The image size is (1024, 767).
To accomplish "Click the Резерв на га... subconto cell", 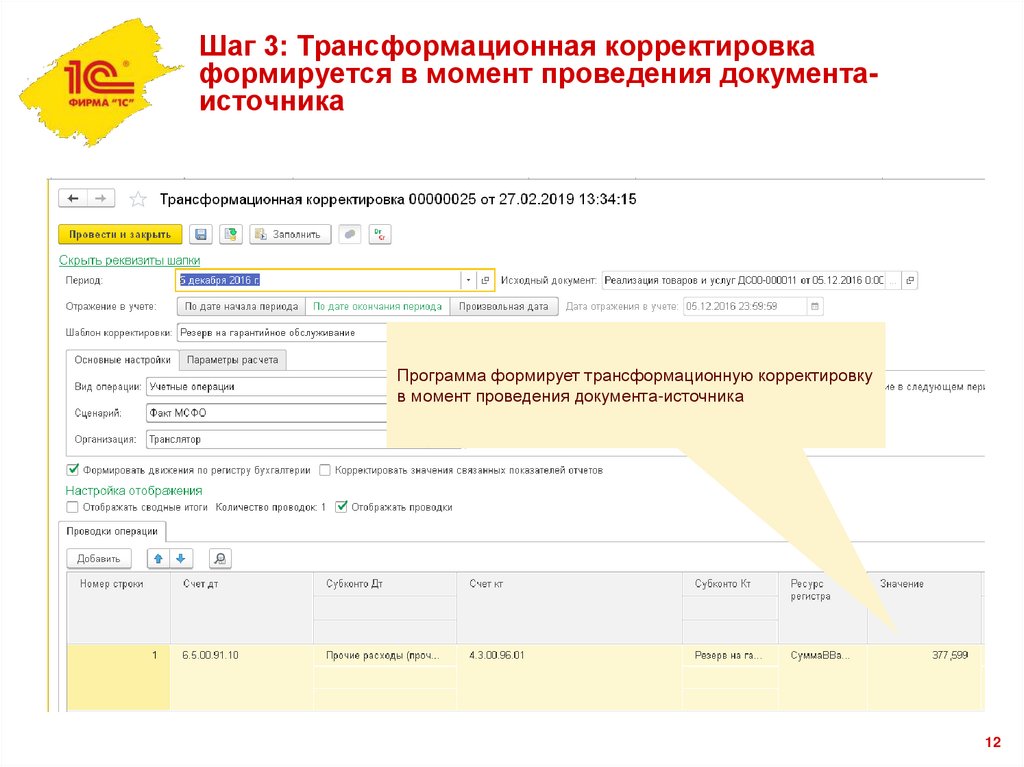I will [730, 655].
